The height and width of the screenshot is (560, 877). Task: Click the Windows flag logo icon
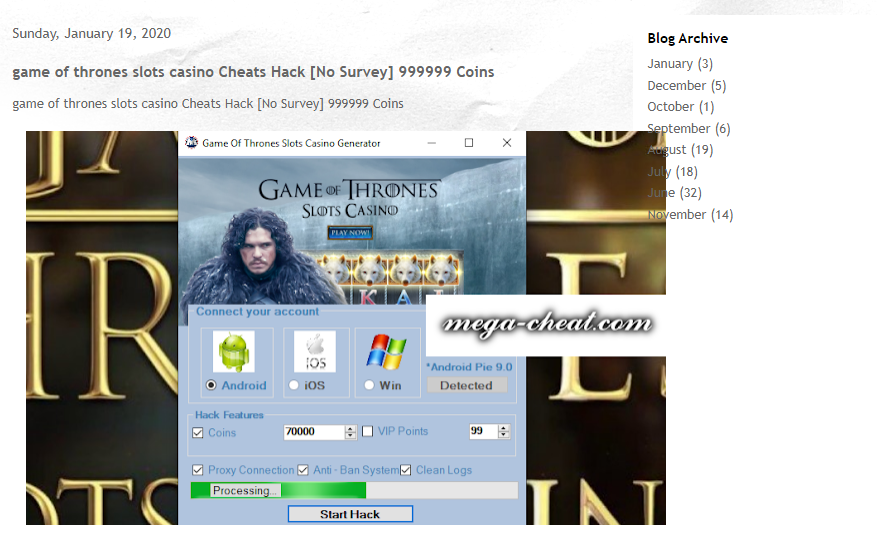pos(386,351)
